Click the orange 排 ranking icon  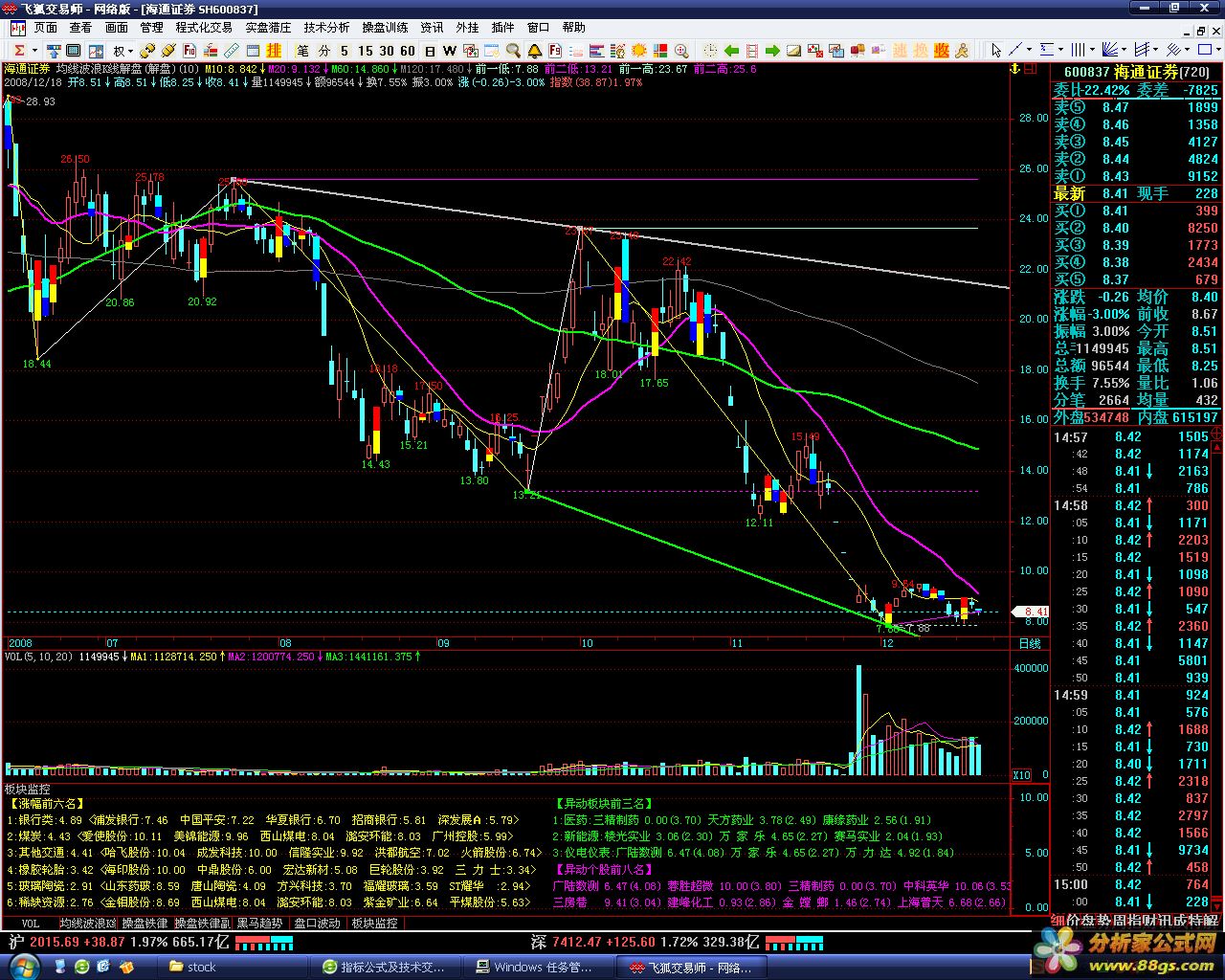click(x=274, y=51)
